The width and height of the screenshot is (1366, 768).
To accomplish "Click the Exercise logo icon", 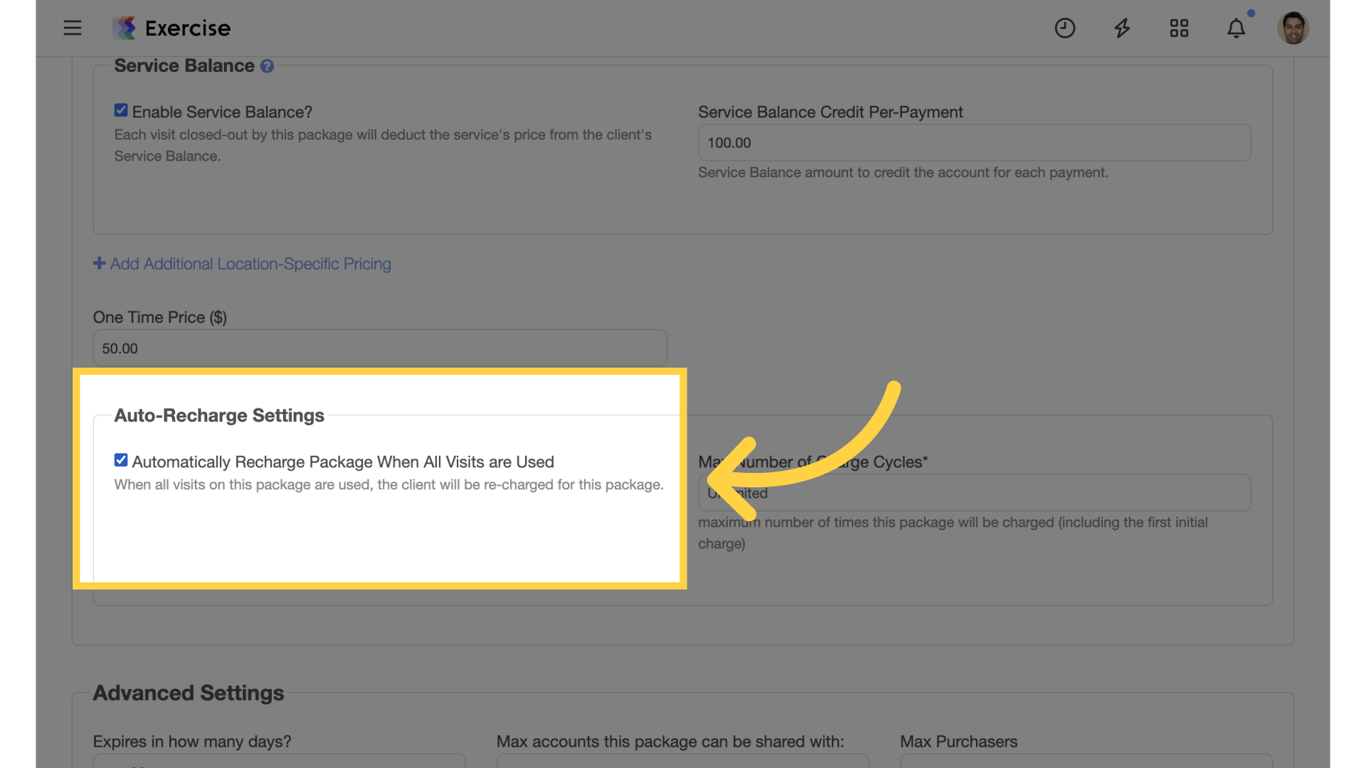I will 122,27.
